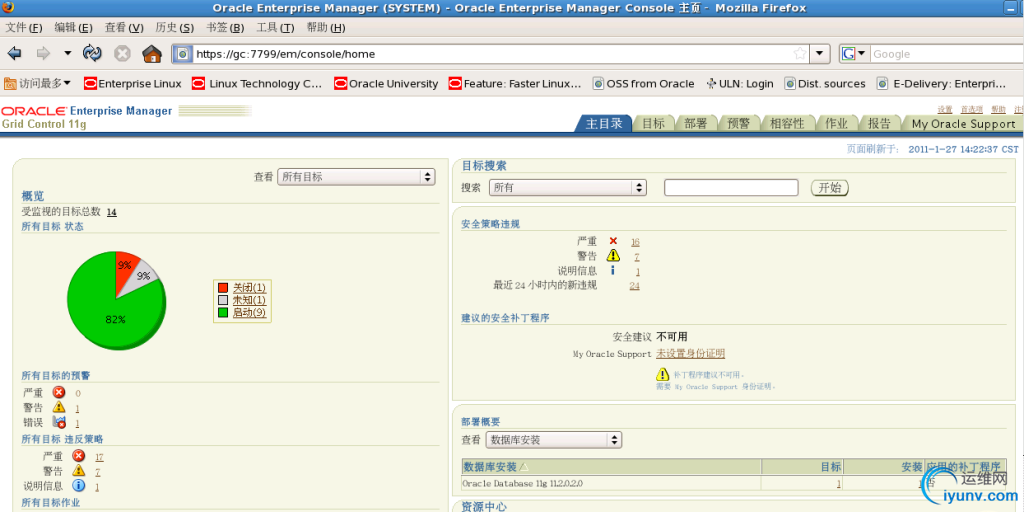Click the red 关闭 legend color swatch
This screenshot has height=512, width=1024.
tap(223, 287)
